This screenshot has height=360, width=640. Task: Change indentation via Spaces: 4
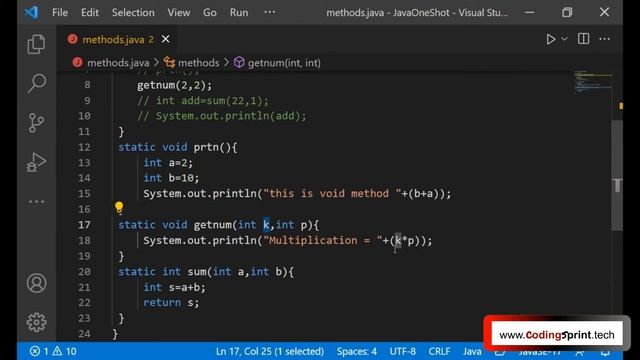(x=357, y=351)
